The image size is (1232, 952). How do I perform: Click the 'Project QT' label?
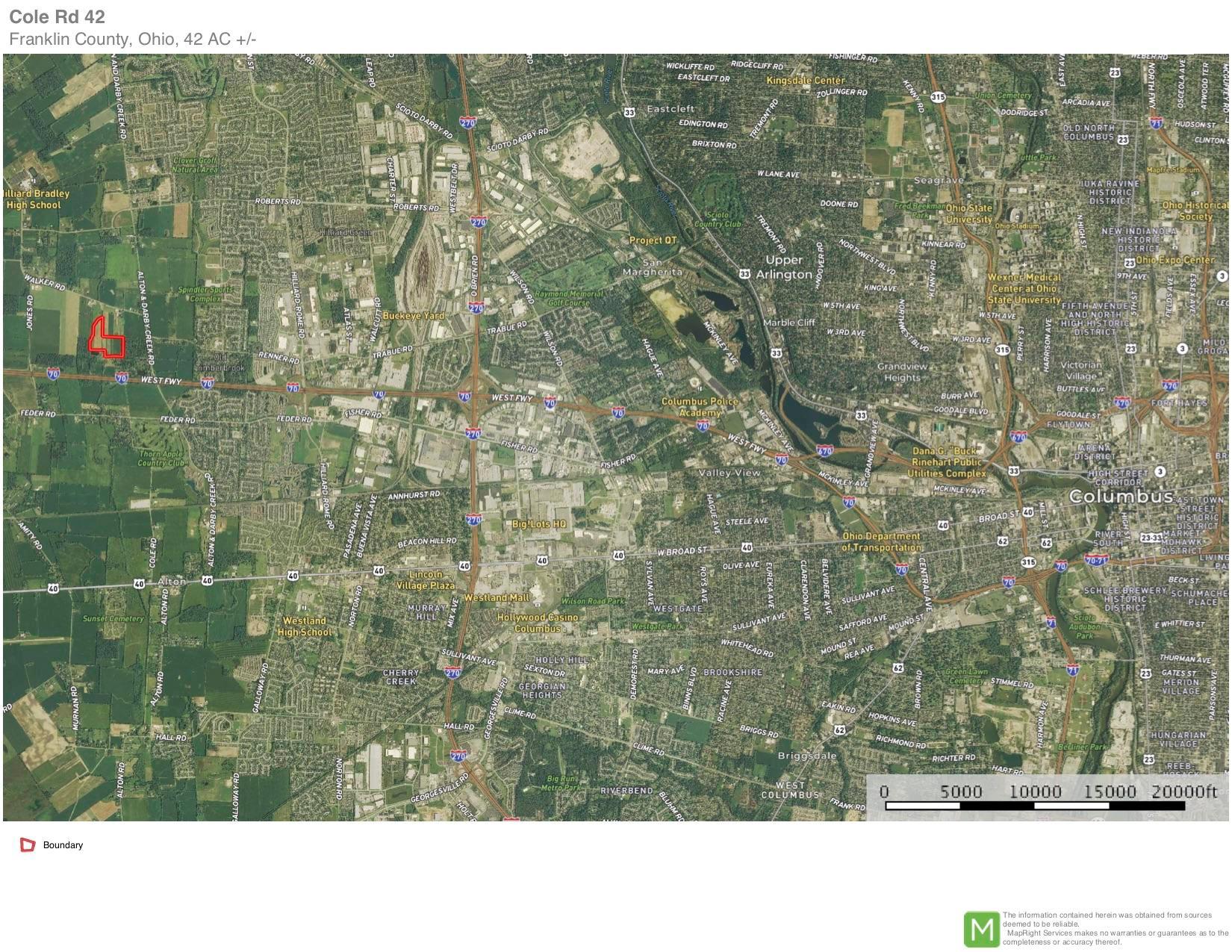pos(653,240)
